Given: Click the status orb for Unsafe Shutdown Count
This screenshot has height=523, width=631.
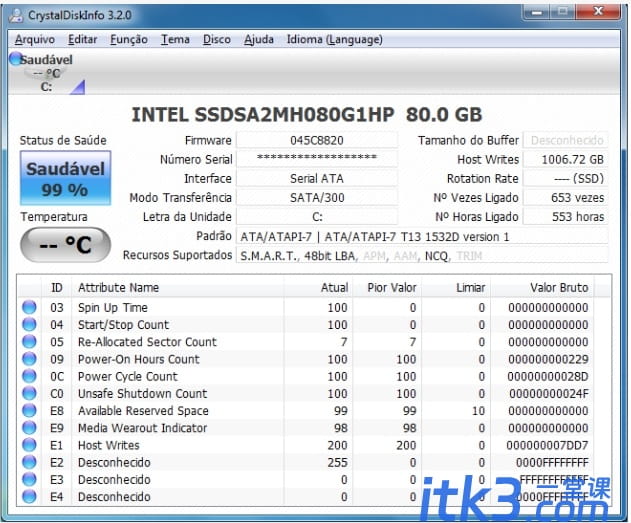Looking at the screenshot, I should tap(29, 393).
